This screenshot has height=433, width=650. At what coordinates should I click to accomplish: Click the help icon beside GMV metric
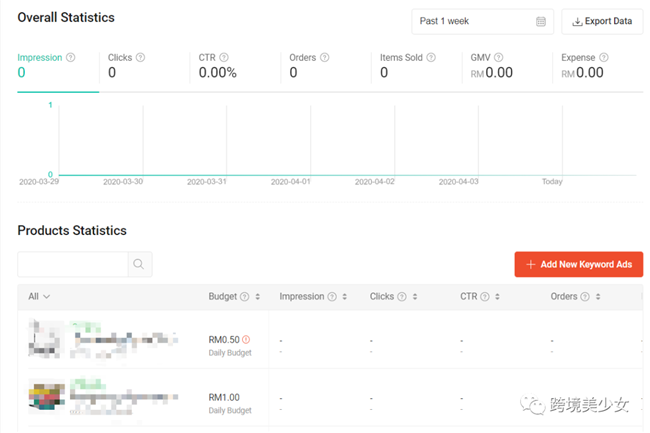coord(498,57)
